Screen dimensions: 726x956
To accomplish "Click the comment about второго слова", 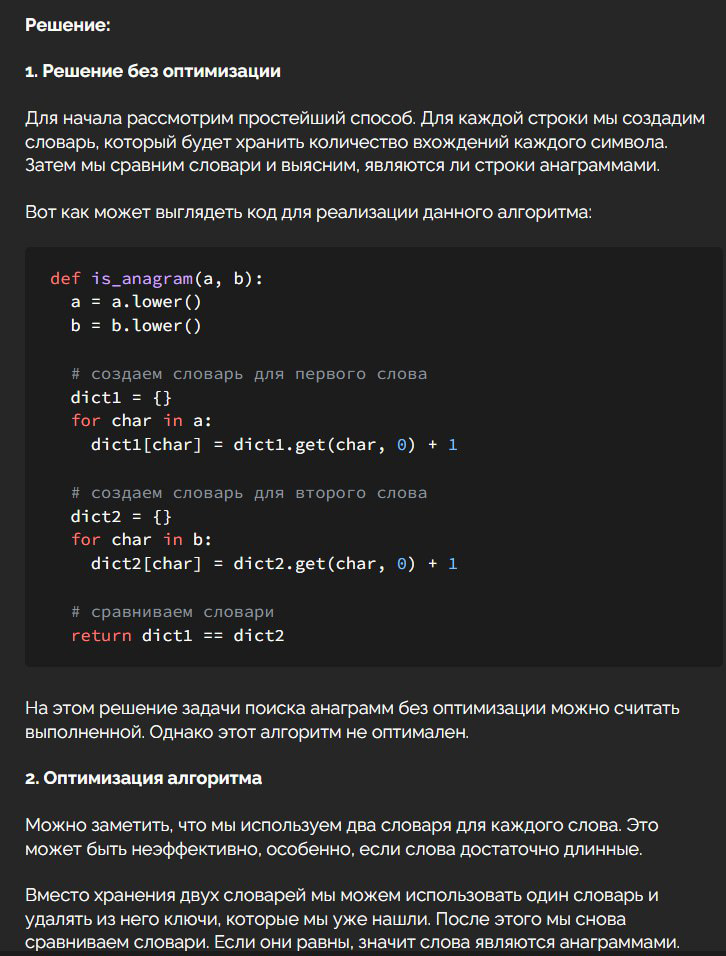I will [249, 493].
